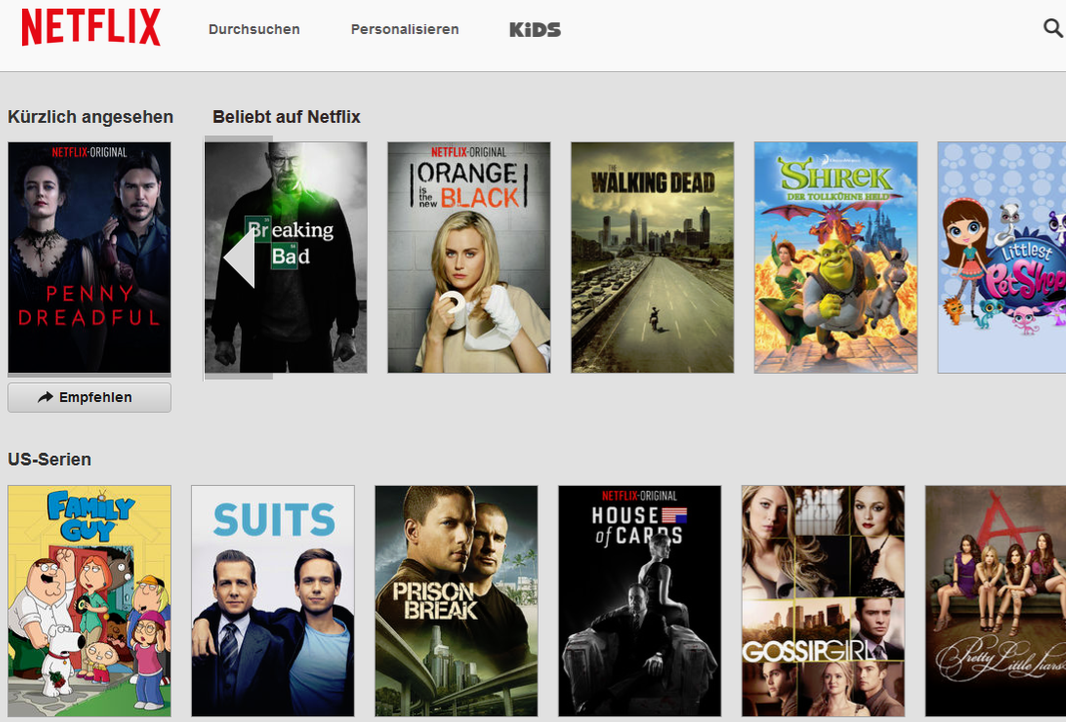Click the Netflix logo

click(x=91, y=27)
